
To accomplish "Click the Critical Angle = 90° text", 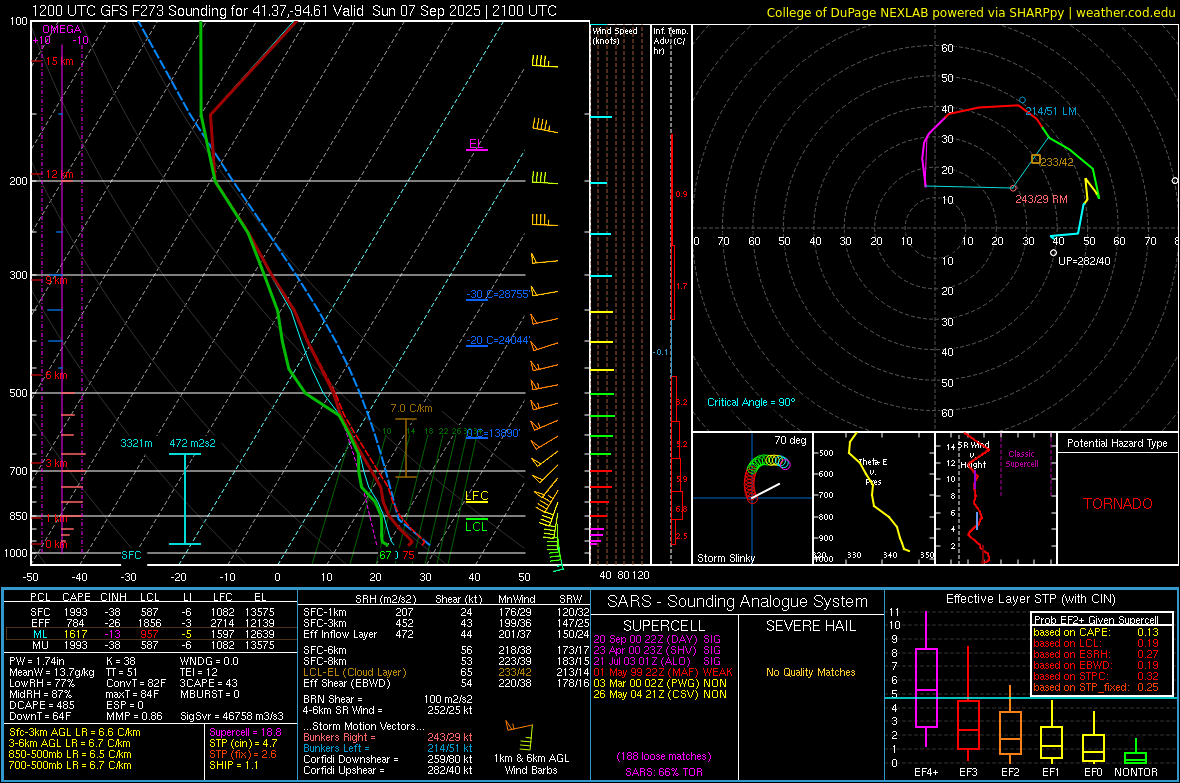I will pyautogui.click(x=751, y=402).
